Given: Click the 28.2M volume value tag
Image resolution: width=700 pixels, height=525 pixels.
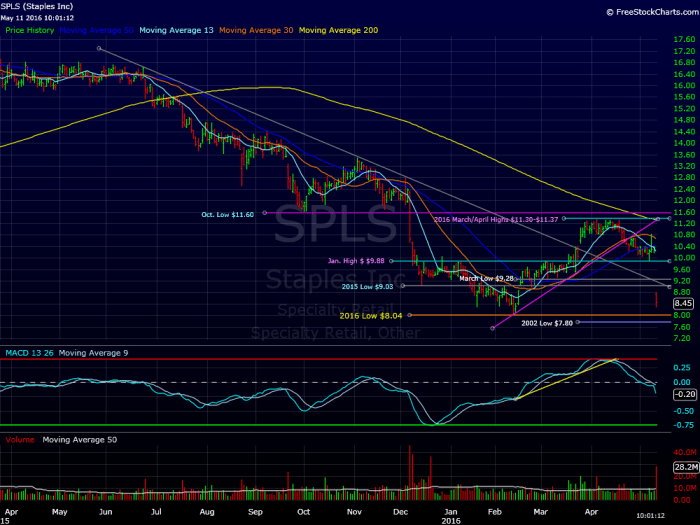Looking at the screenshot, I should (x=686, y=467).
